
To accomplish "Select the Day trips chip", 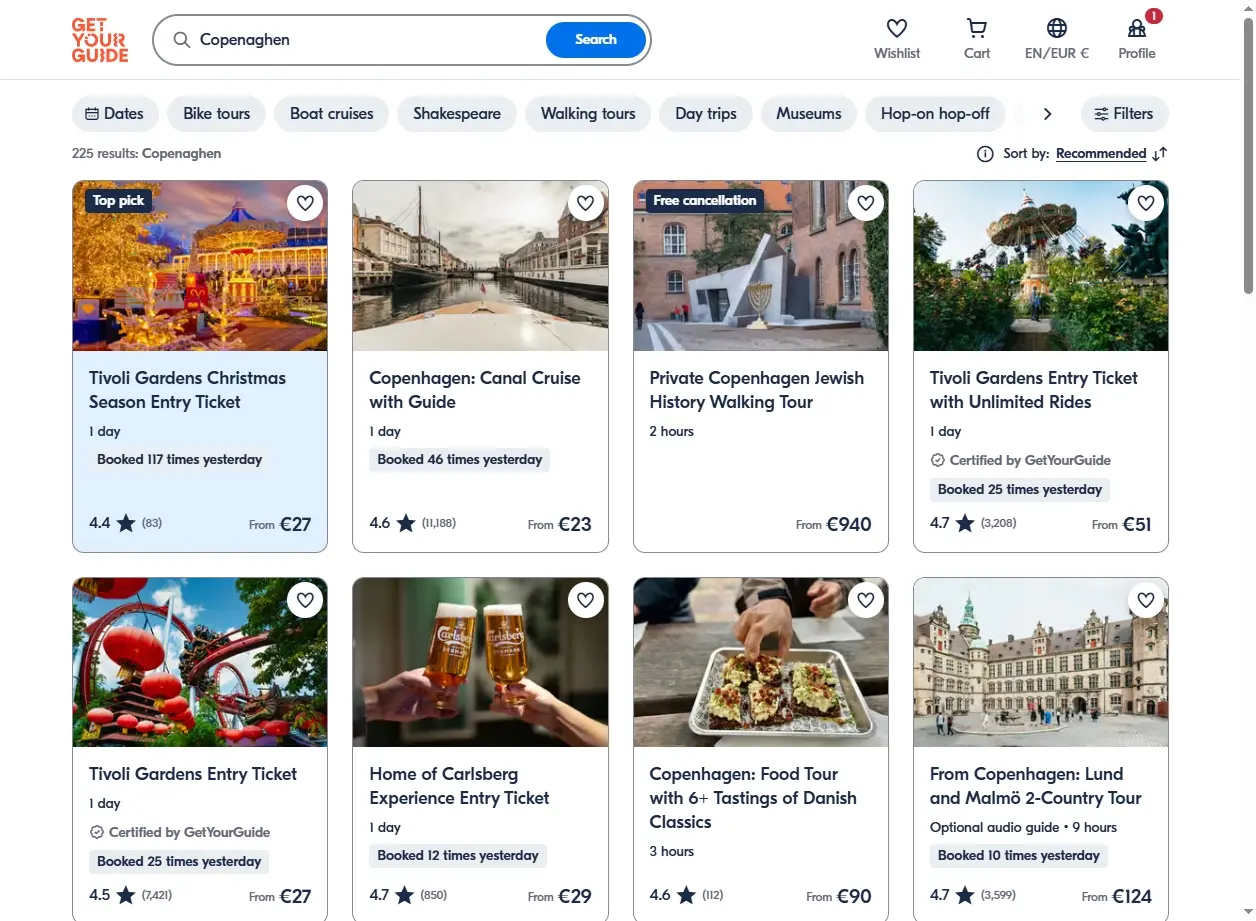I will pos(706,114).
